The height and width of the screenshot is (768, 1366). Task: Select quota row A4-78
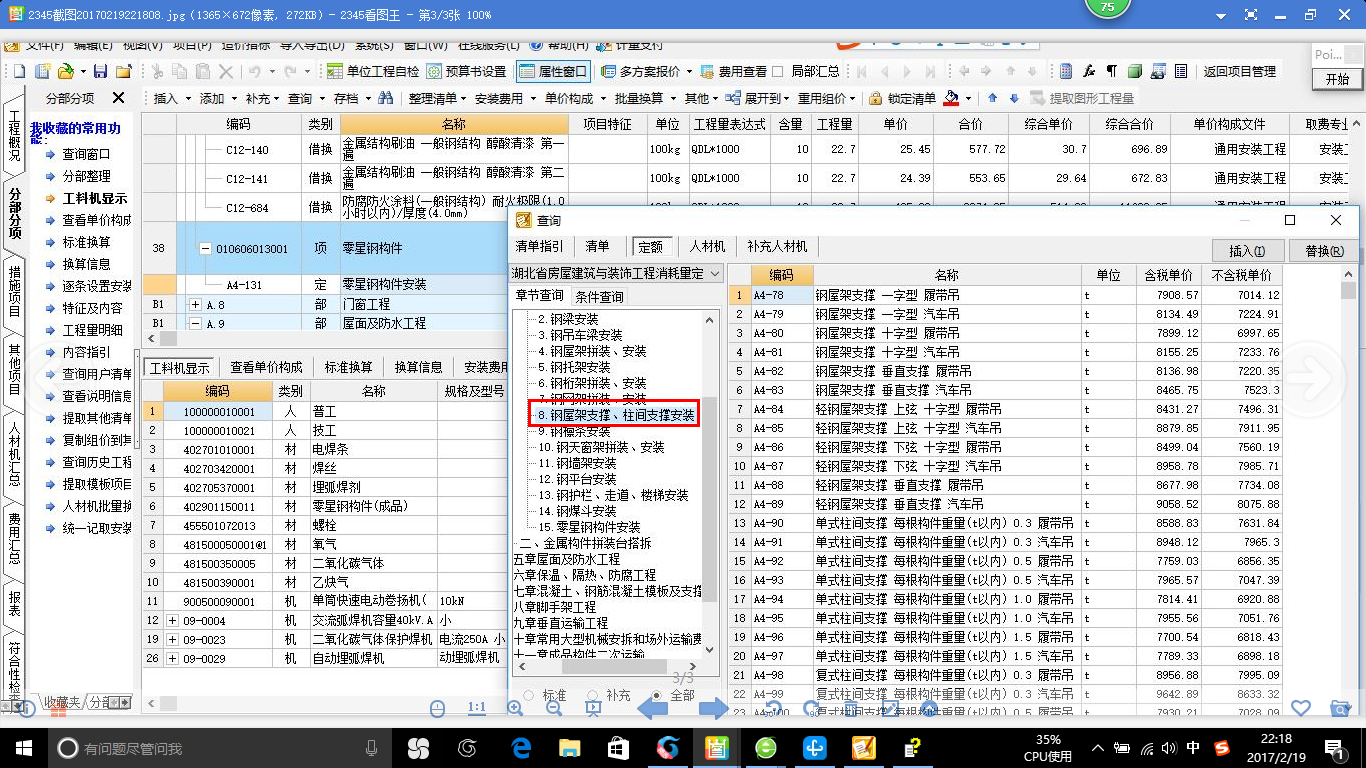[x=1005, y=295]
